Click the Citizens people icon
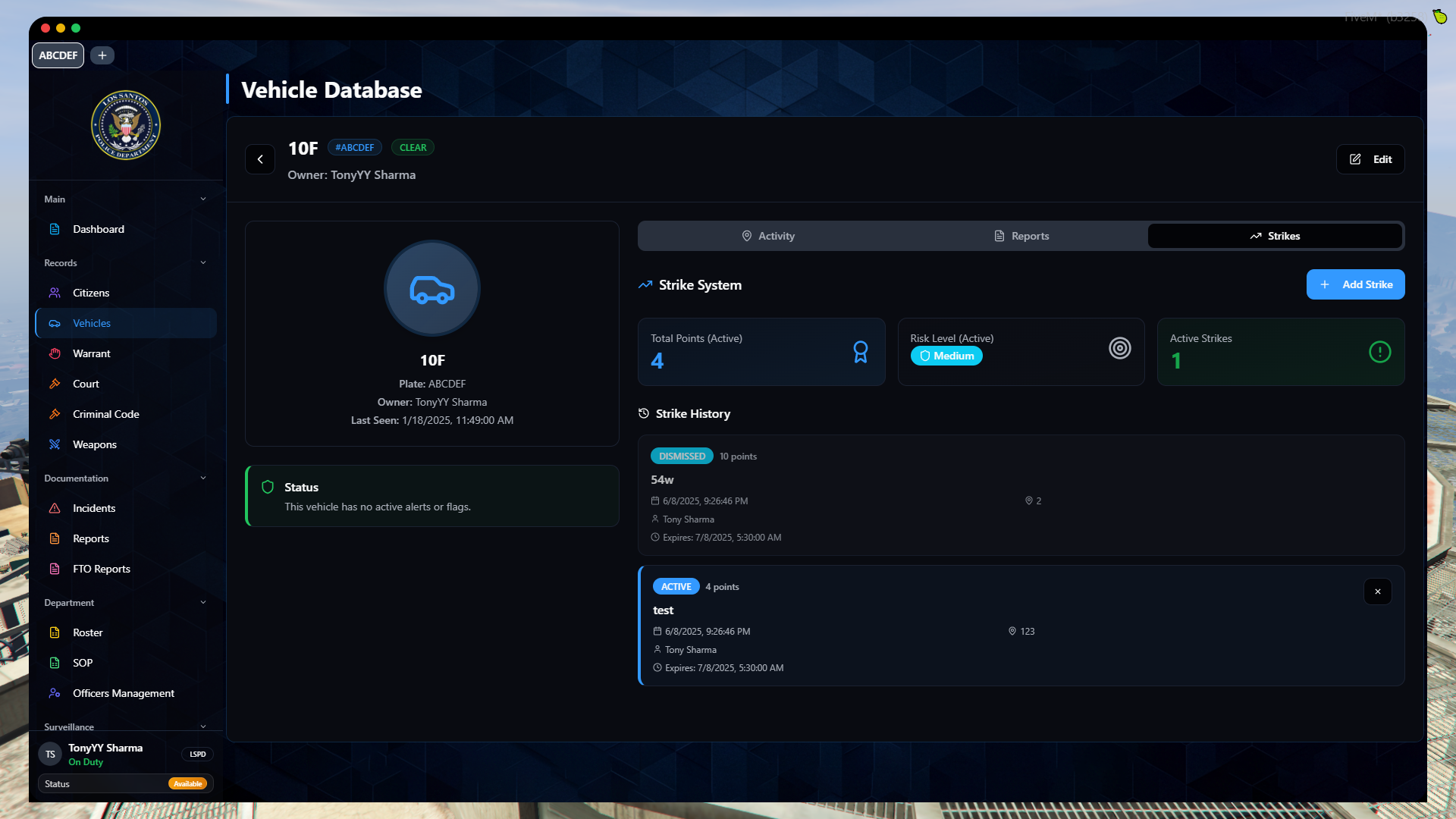Image resolution: width=1456 pixels, height=819 pixels. point(55,293)
